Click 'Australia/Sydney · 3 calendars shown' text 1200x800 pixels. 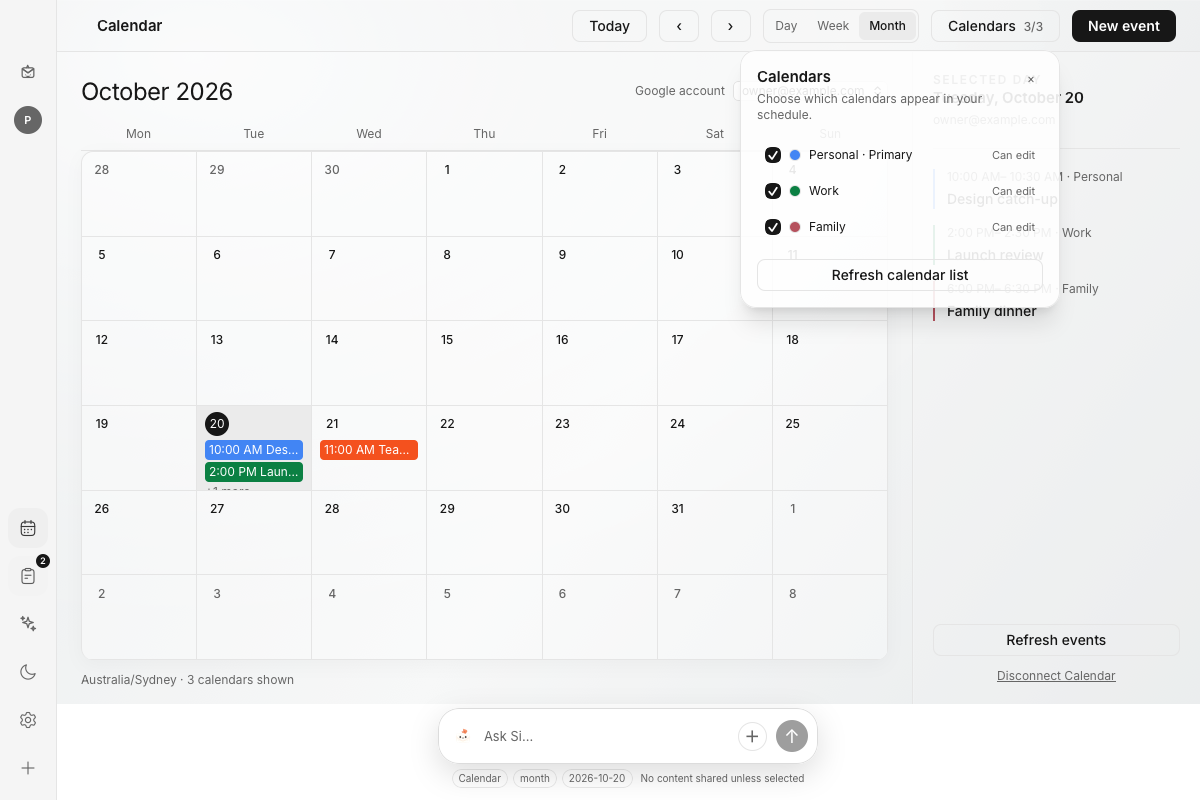[188, 680]
